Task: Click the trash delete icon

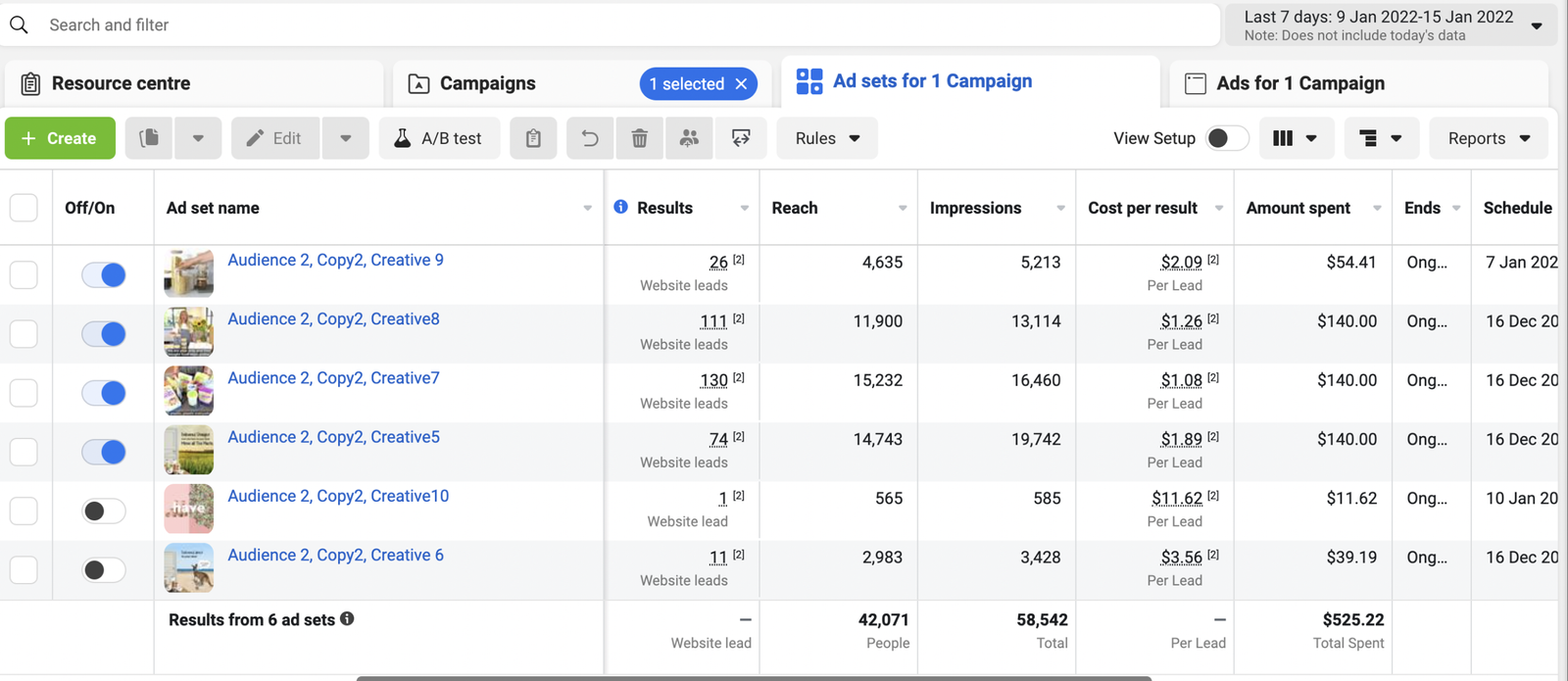Action: point(639,138)
